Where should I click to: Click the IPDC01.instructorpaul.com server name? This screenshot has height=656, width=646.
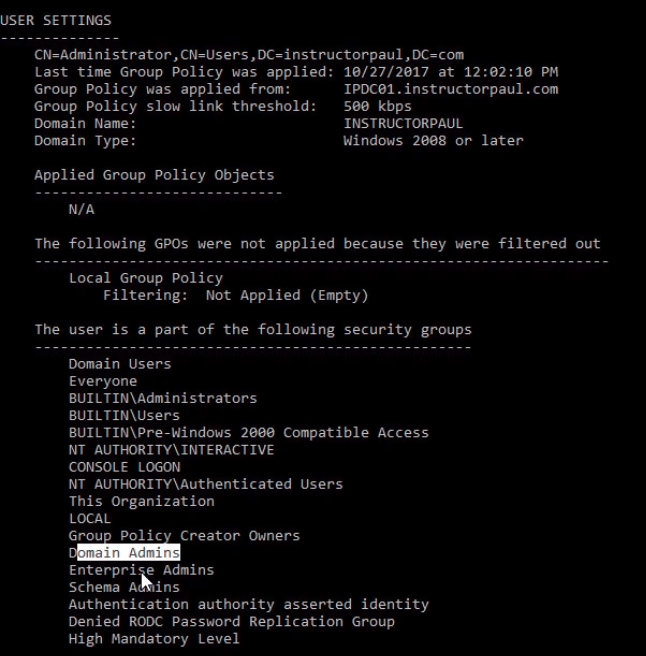coord(450,89)
